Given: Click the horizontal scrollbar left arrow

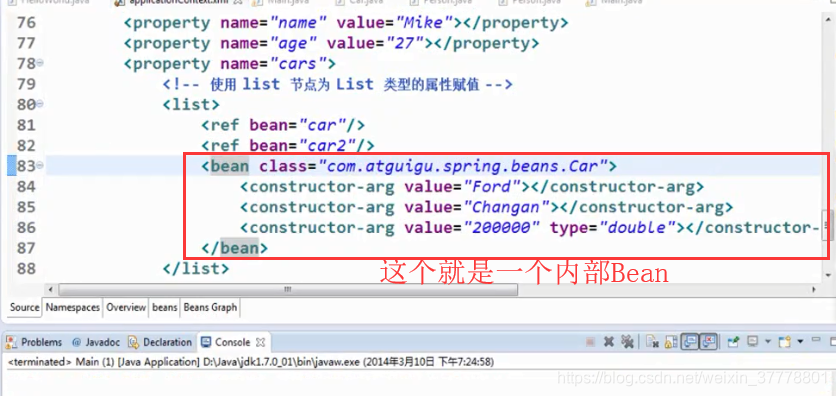Looking at the screenshot, I should 50,289.
